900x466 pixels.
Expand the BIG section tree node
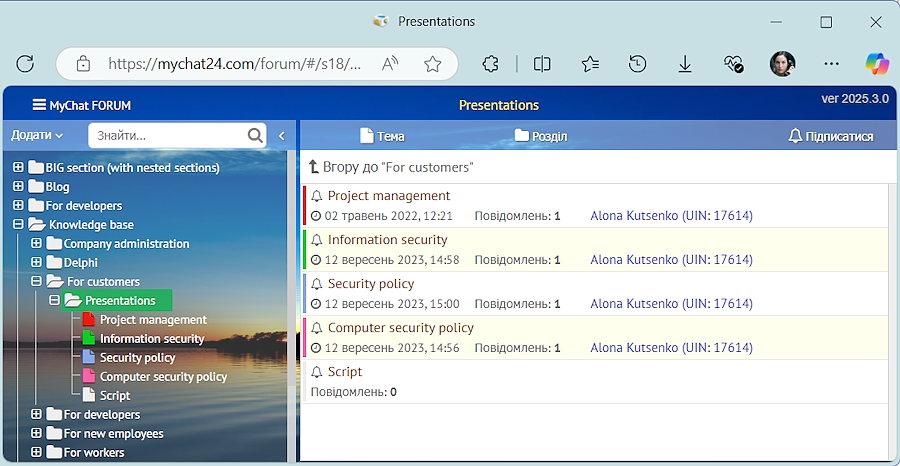pos(18,167)
